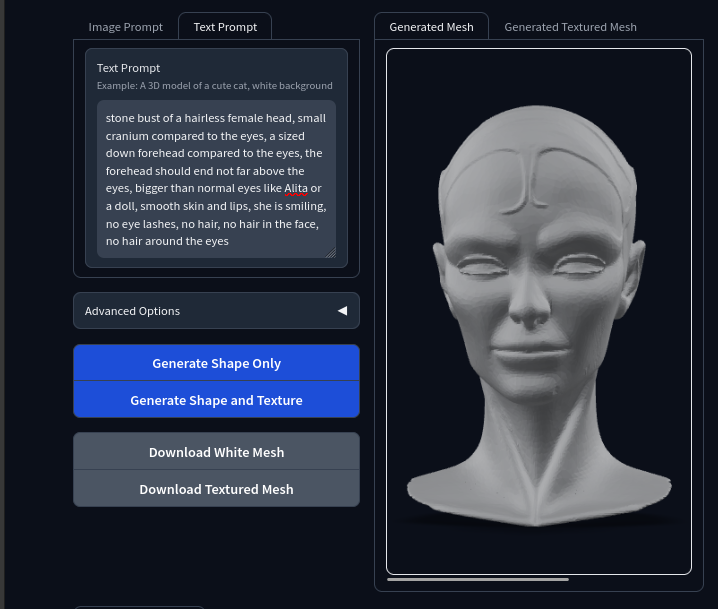This screenshot has height=609, width=718.
Task: Select the Text Prompt tab
Action: point(225,27)
